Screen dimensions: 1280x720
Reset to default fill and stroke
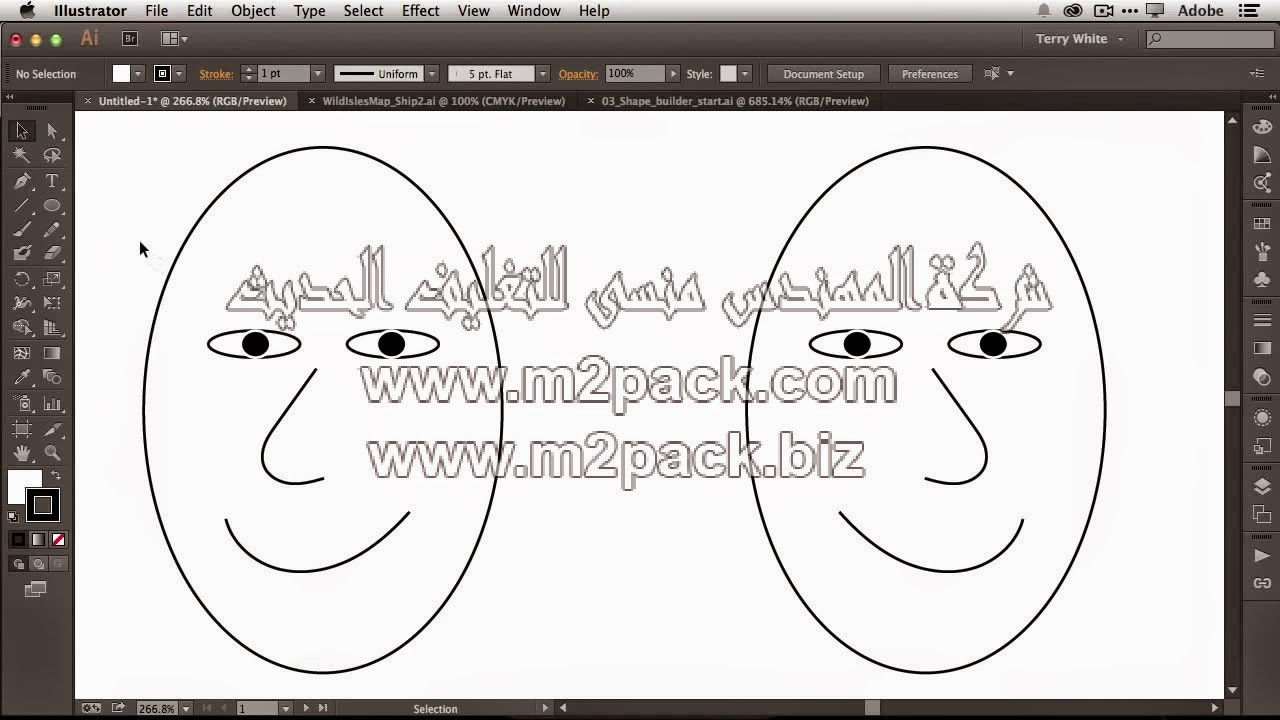click(13, 517)
